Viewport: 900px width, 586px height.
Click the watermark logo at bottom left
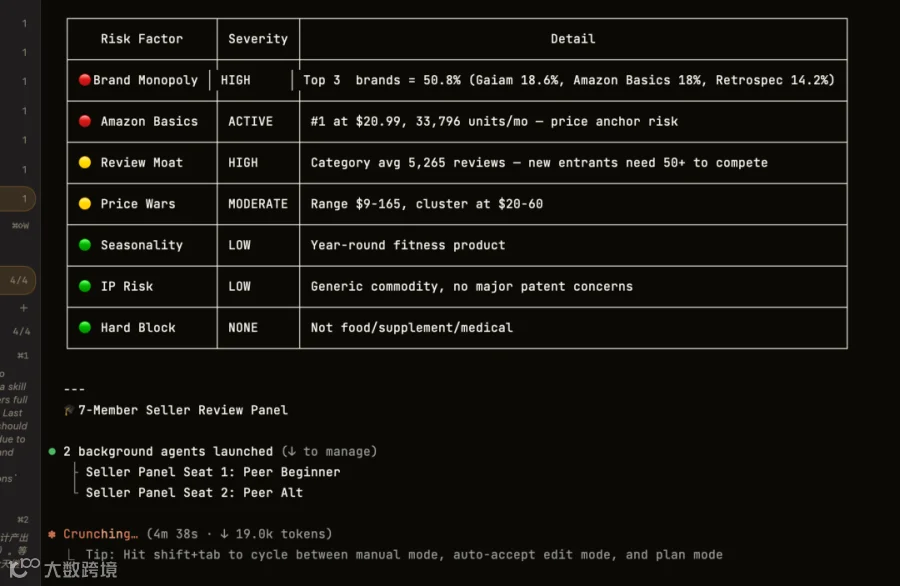point(63,568)
